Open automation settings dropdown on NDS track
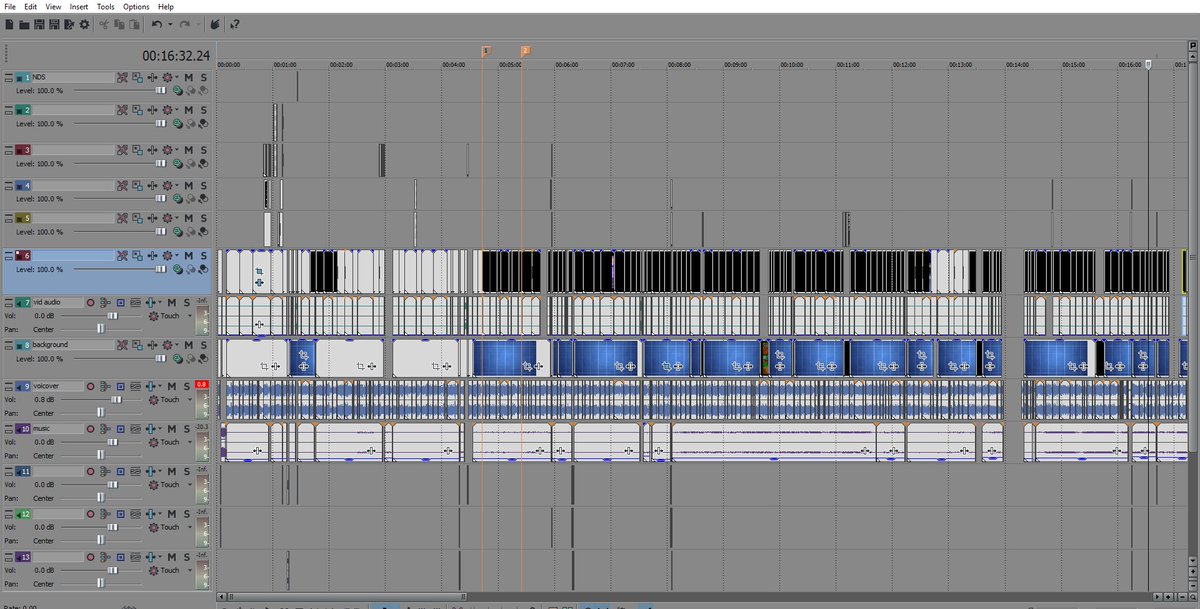Screen dimensions: 1200x609 177,77
